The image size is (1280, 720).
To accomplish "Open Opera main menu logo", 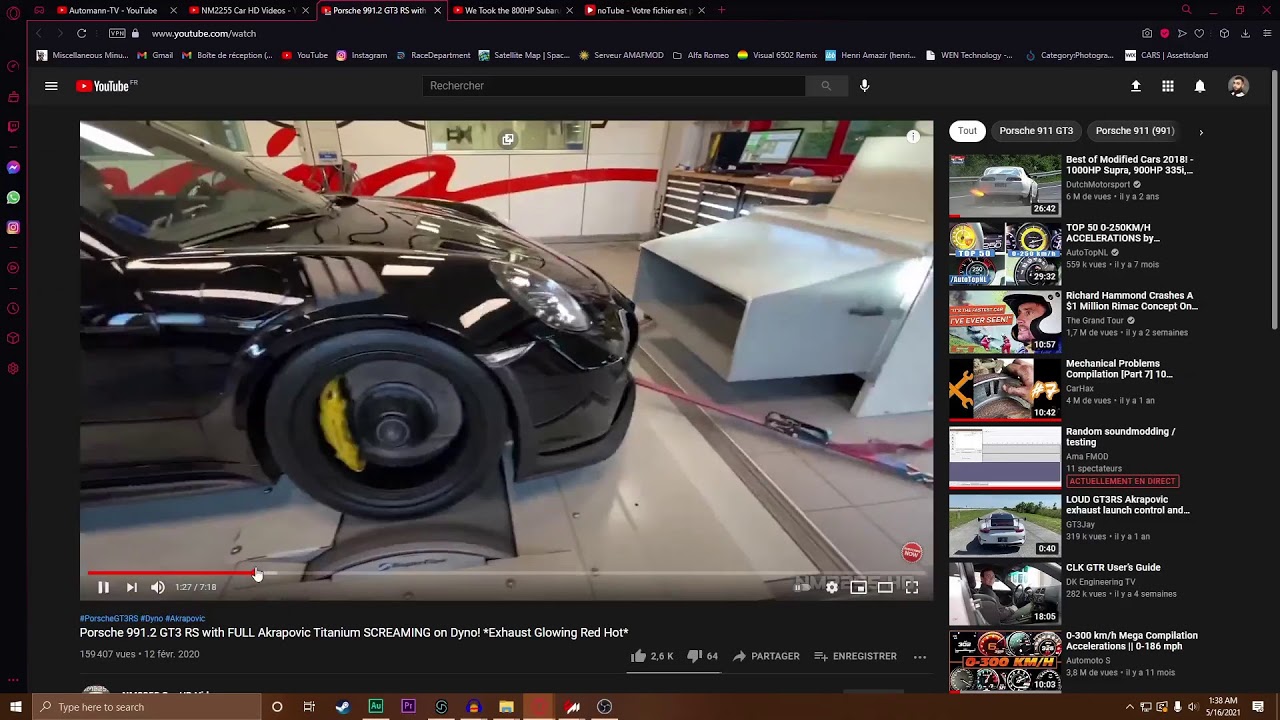I will (13, 13).
